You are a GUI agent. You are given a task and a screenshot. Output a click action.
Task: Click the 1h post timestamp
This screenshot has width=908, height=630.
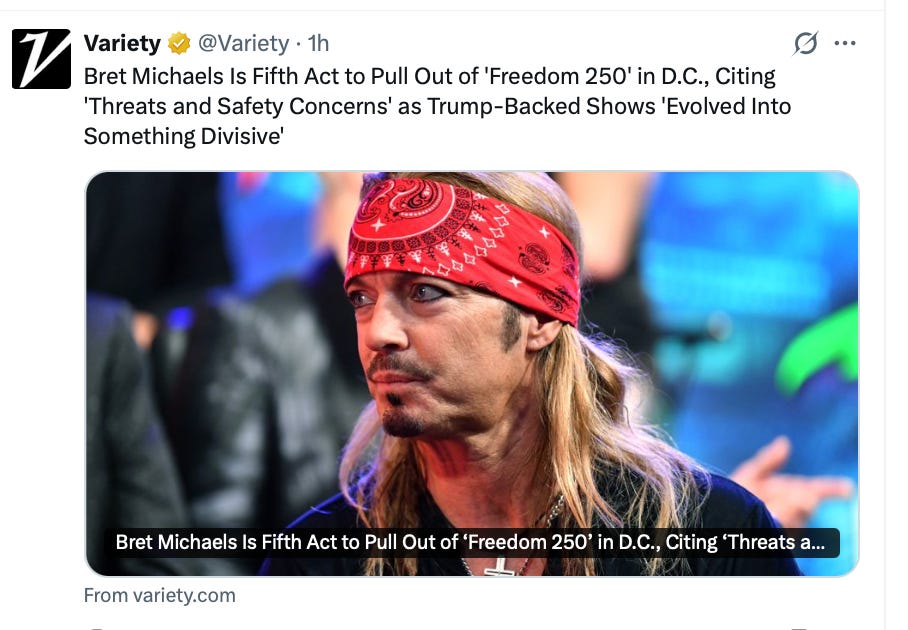318,43
